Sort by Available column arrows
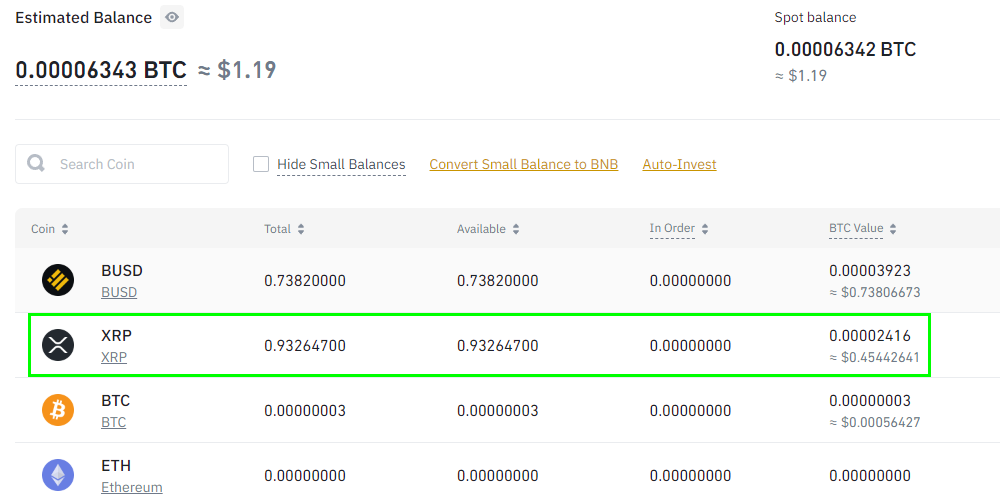Screen dimensions: 1000x500 516,229
